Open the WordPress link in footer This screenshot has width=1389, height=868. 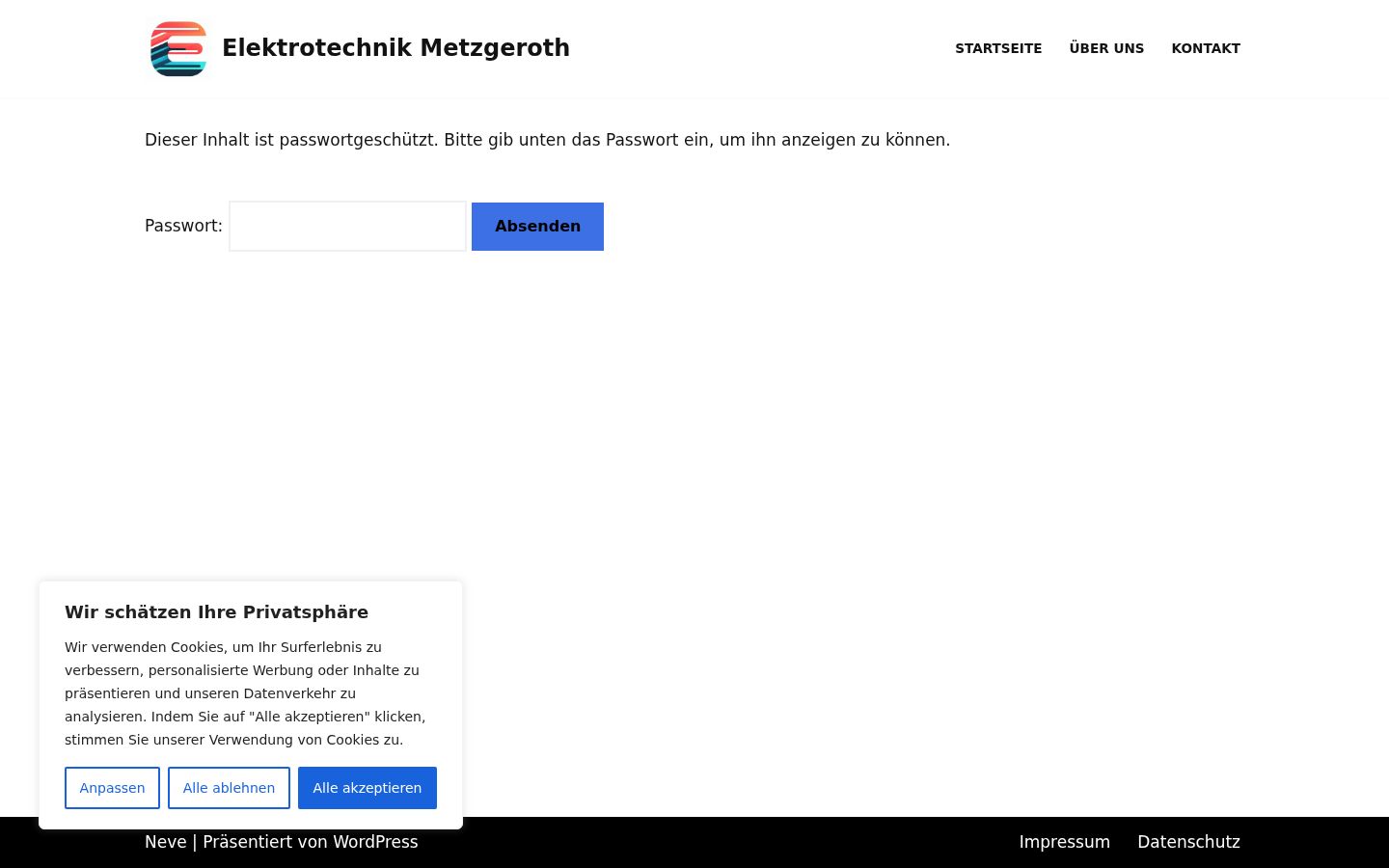point(375,842)
